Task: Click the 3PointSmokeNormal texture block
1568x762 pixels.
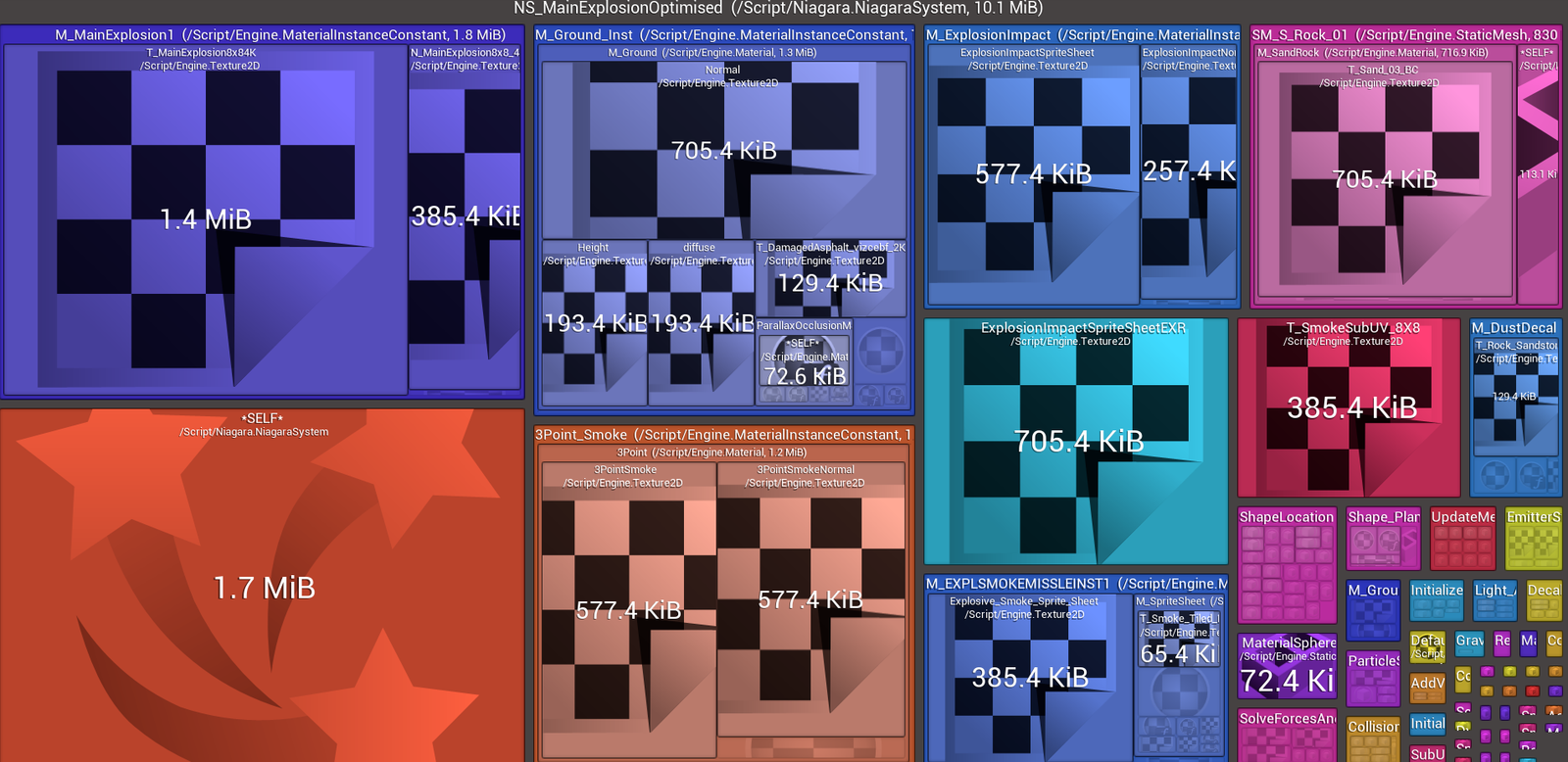Action: (810, 600)
